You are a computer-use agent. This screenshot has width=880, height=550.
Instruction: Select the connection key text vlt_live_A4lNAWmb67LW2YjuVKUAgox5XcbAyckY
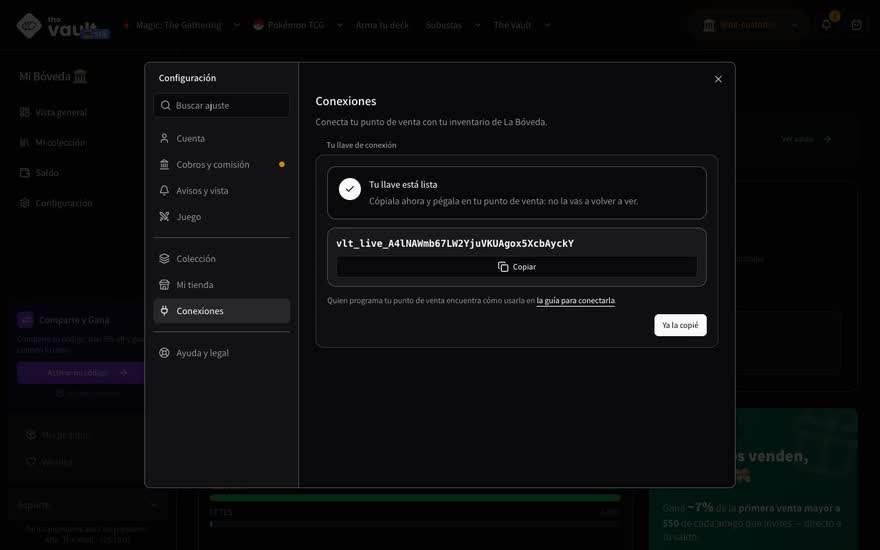pos(455,244)
